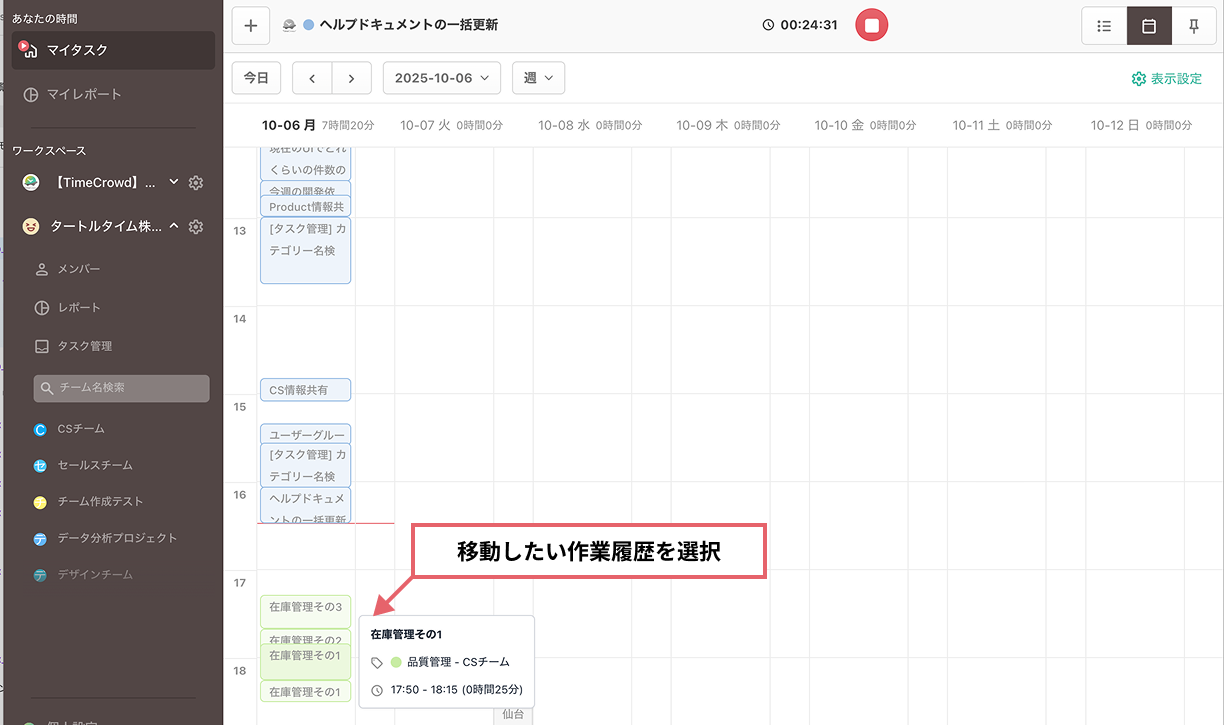Viewport: 1224px width, 725px height.
Task: Click the plus icon to add task
Action: coord(250,26)
